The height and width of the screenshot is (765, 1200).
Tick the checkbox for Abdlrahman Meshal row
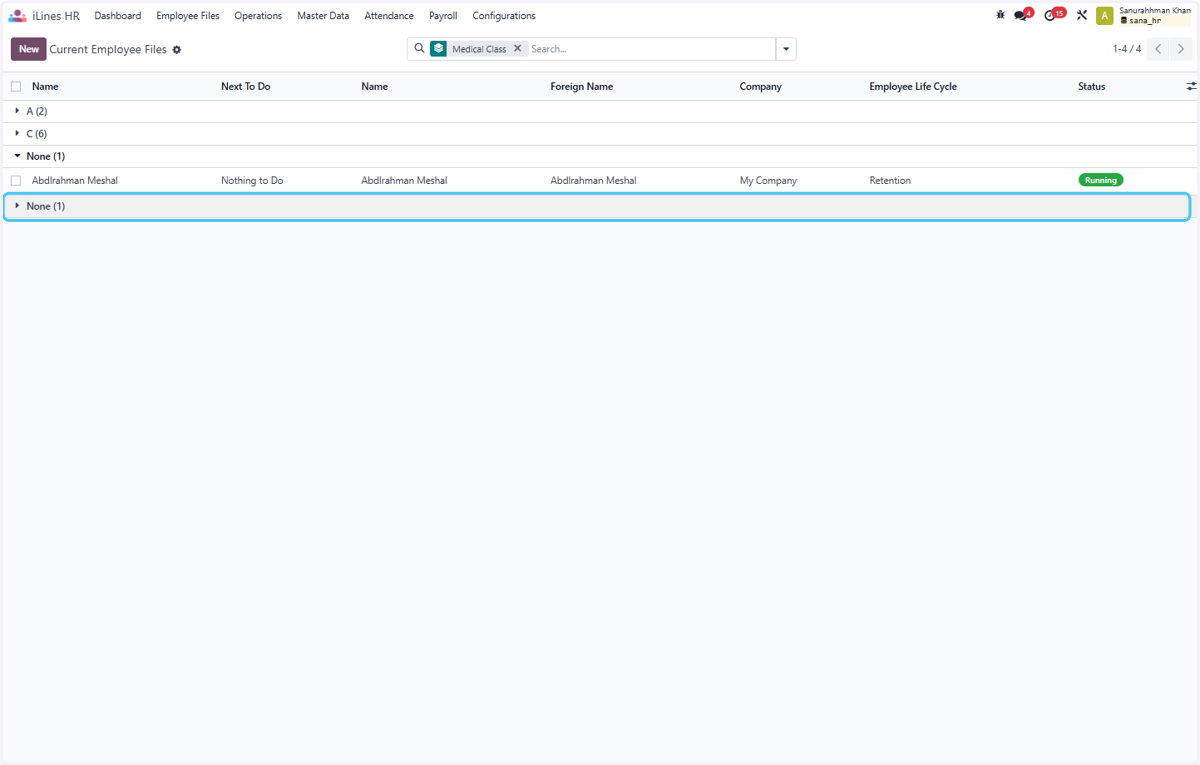16,181
